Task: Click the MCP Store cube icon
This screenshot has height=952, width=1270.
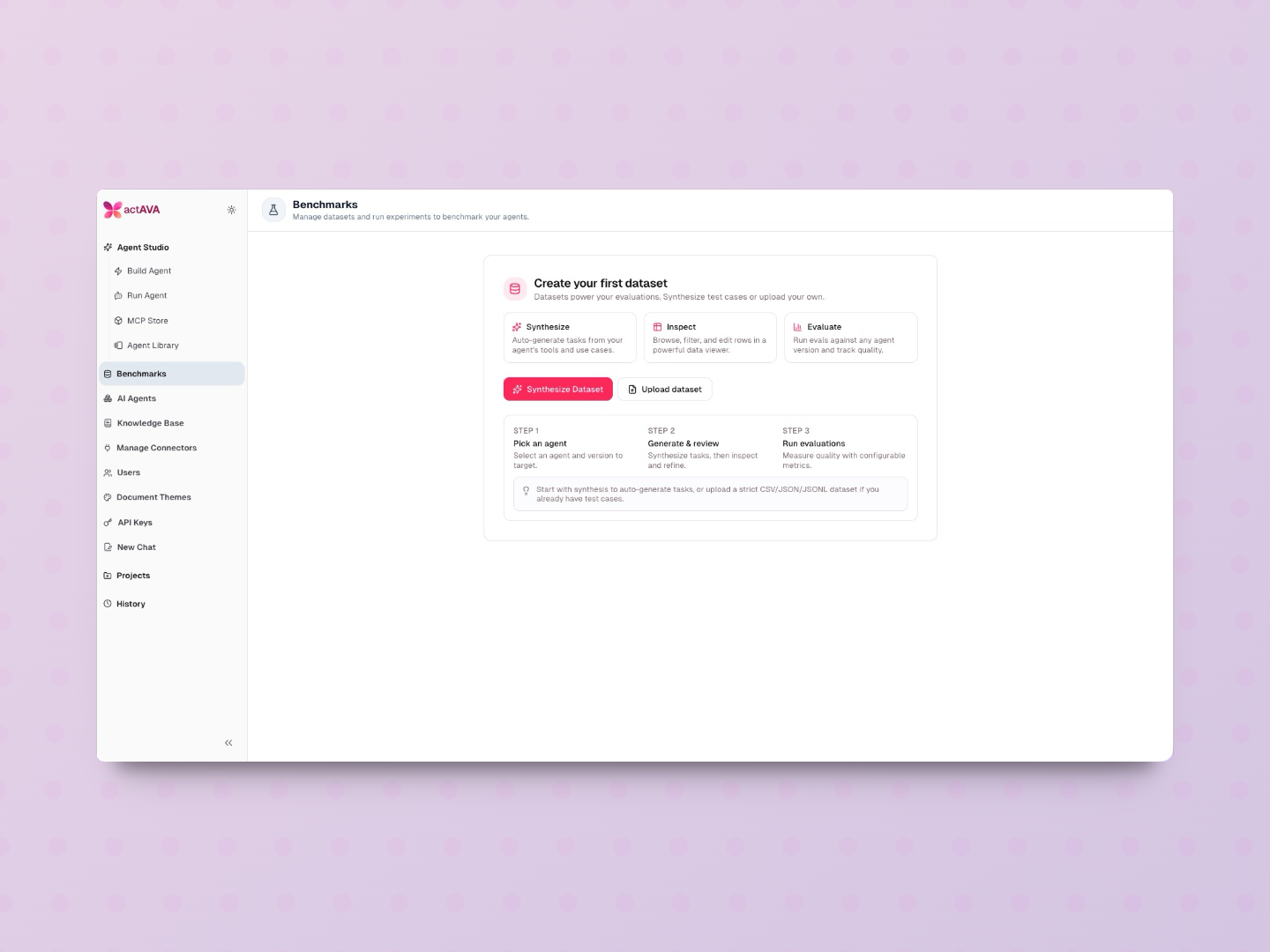Action: click(118, 321)
